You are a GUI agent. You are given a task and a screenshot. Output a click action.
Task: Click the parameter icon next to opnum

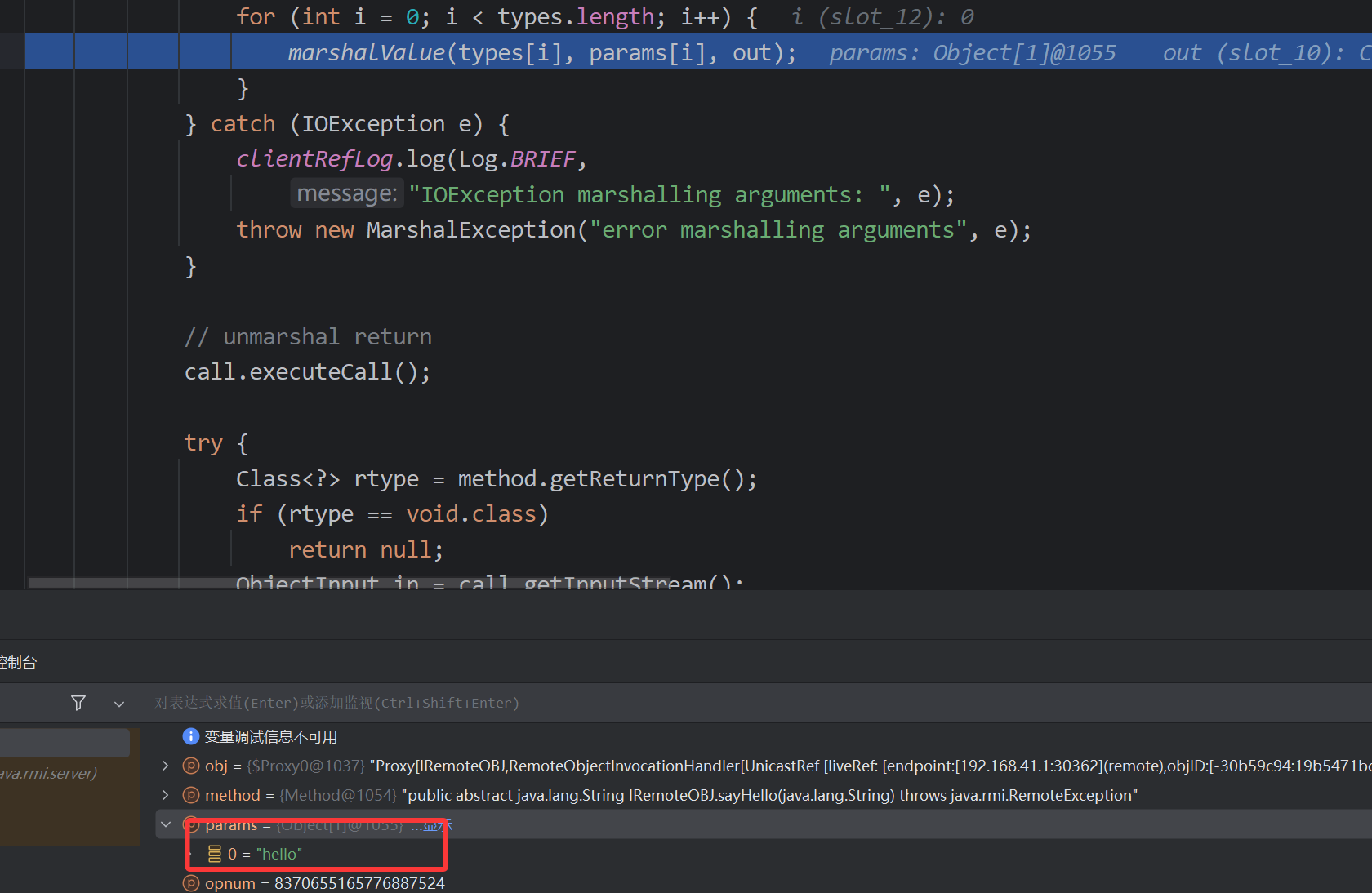click(x=191, y=883)
